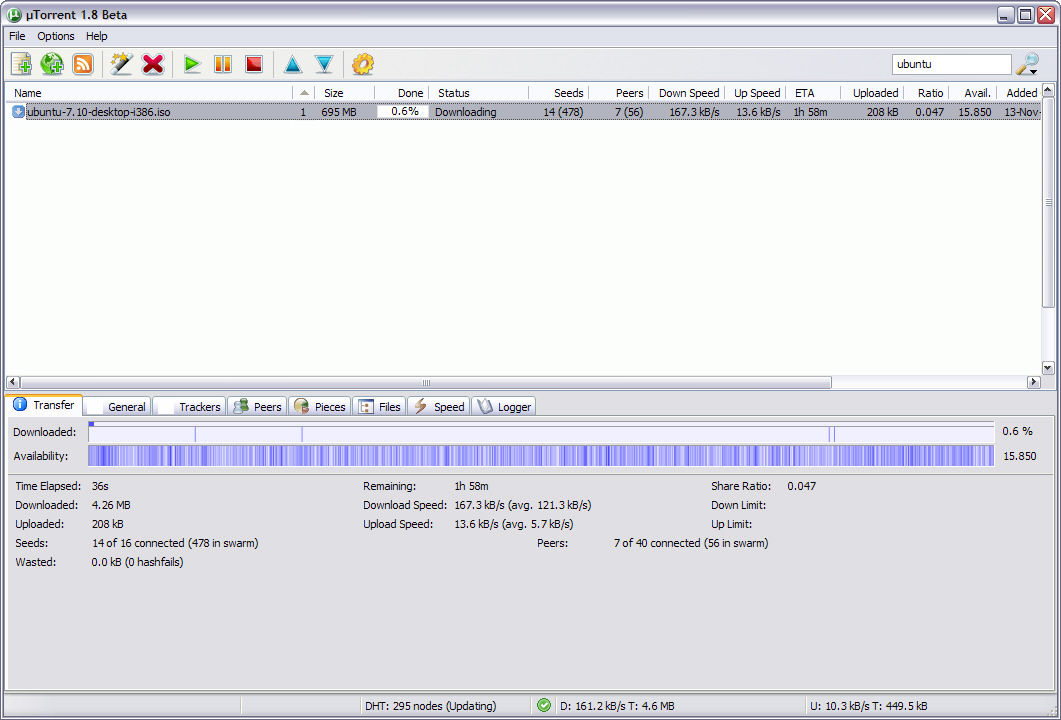Click the horizontal scrollbar thumb
The width and height of the screenshot is (1061, 720).
(426, 382)
